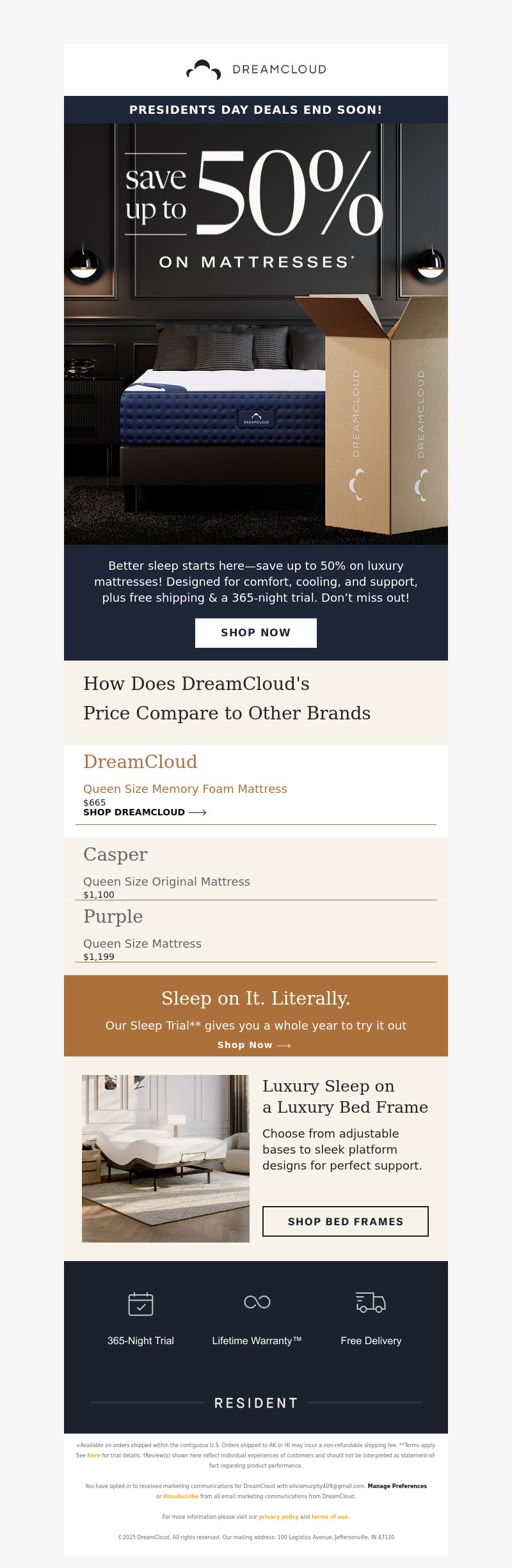
Task: Click the 'here' trial details link
Action: [93, 1455]
